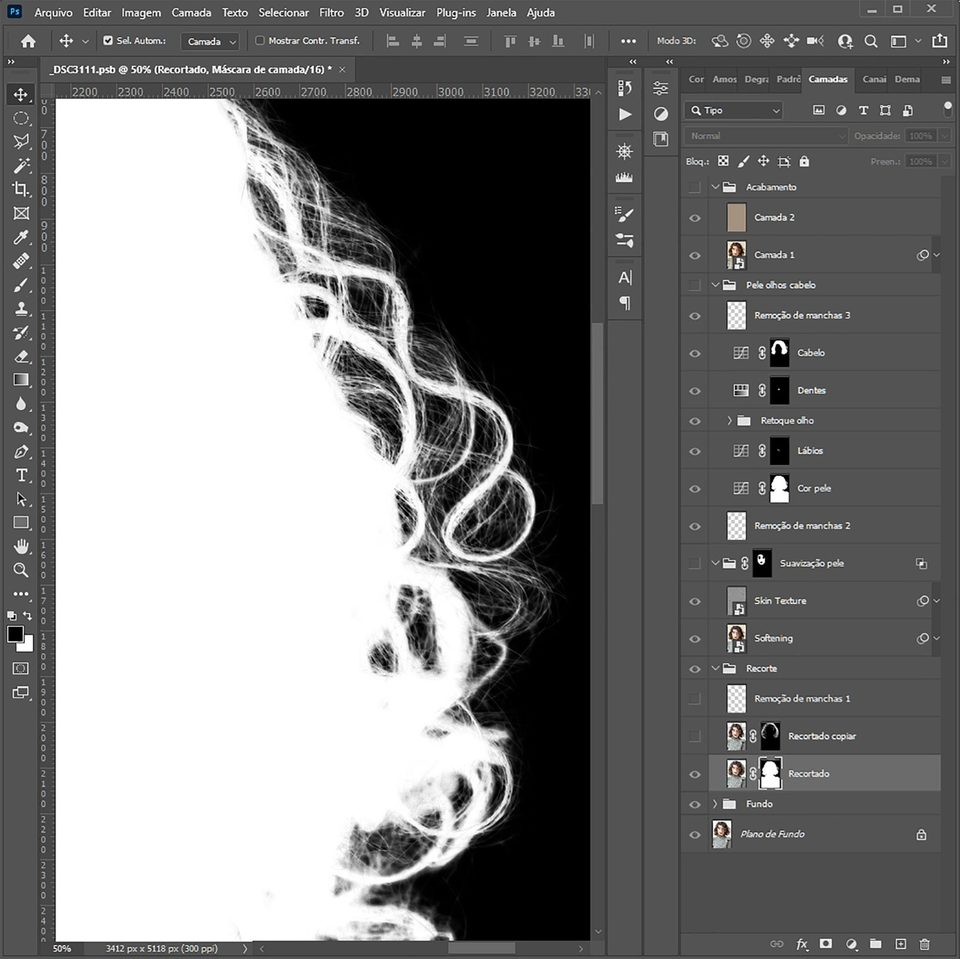Viewport: 960px width, 959px height.
Task: Select the Eyedropper tool
Action: (x=21, y=237)
